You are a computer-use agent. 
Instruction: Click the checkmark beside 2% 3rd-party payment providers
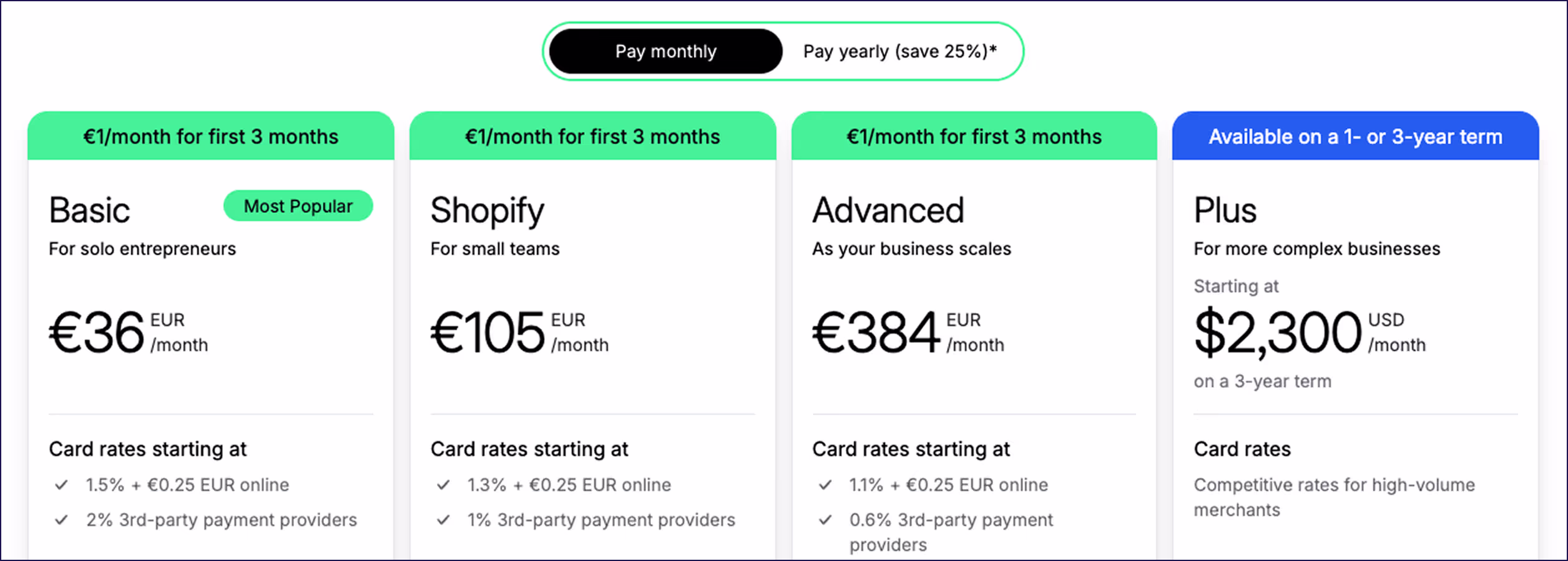click(61, 520)
